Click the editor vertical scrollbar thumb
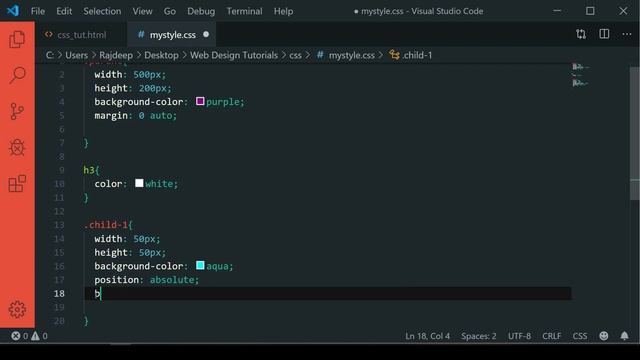The height and width of the screenshot is (360, 640). [635, 133]
